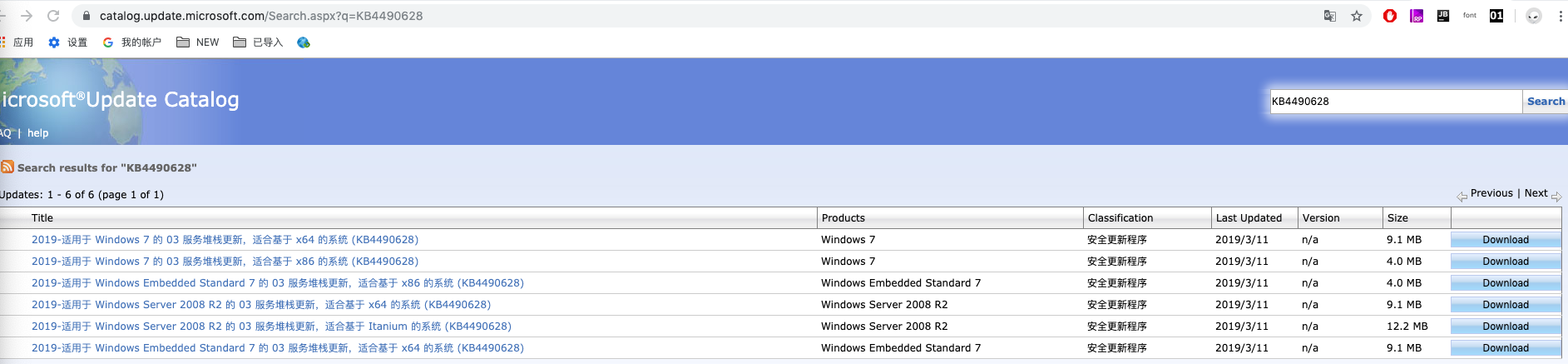Click the Search button
The height and width of the screenshot is (364, 1568).
pyautogui.click(x=1546, y=102)
